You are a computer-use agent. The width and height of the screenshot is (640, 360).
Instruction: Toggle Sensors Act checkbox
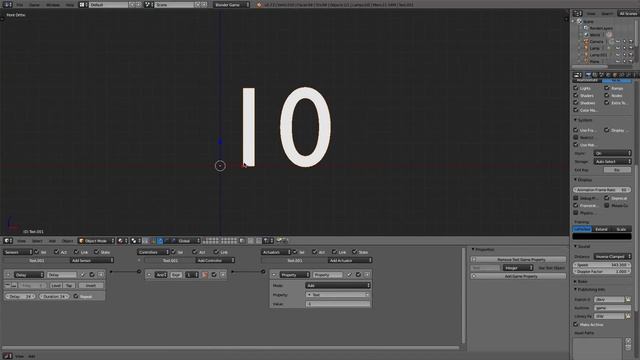click(56, 252)
